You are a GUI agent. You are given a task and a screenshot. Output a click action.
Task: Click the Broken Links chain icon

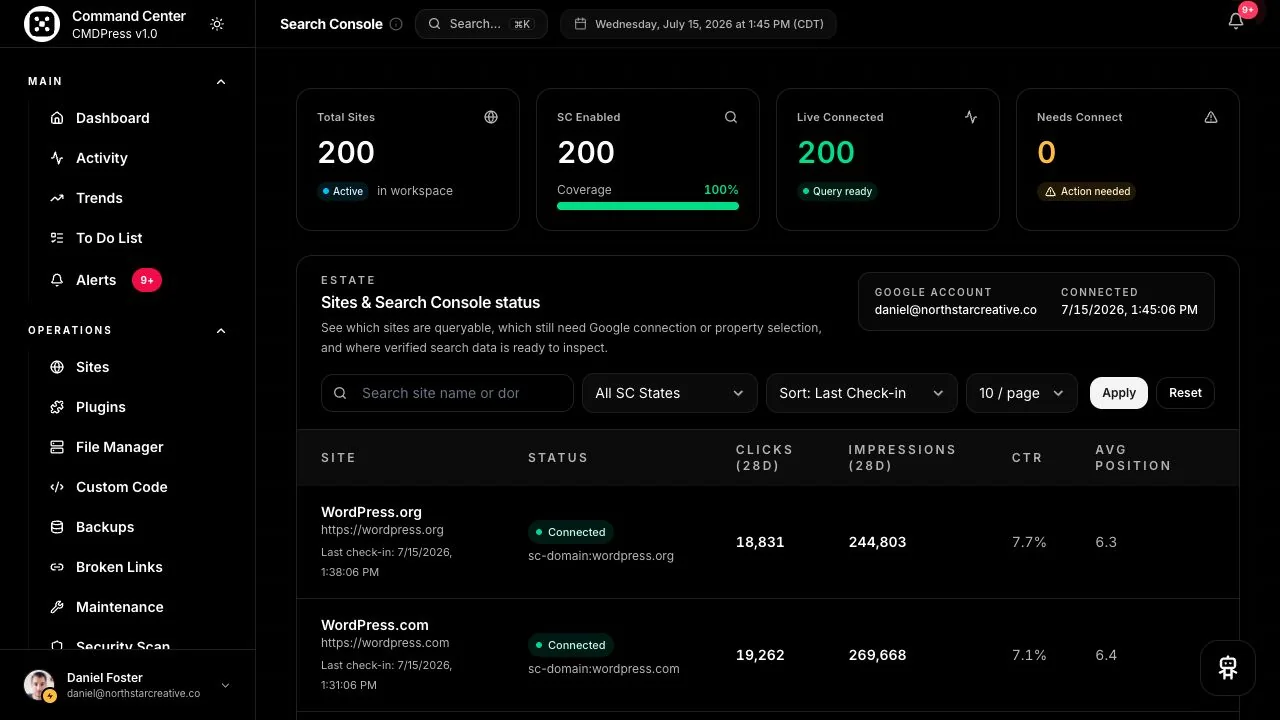pyautogui.click(x=57, y=567)
